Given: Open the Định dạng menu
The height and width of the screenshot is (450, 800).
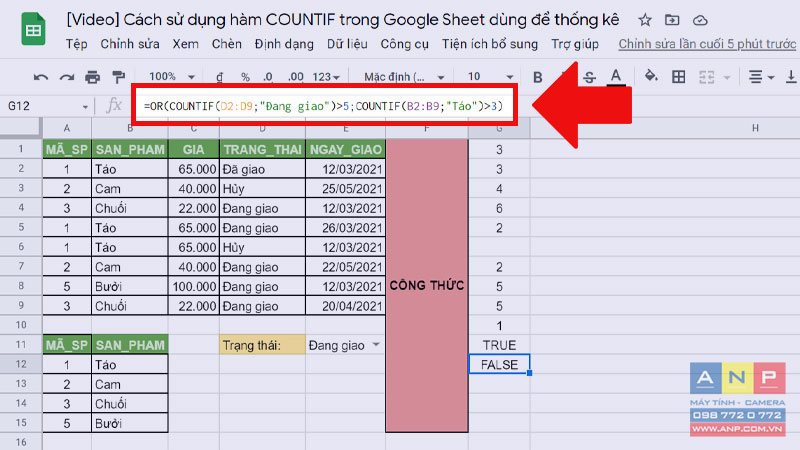Looking at the screenshot, I should click(x=284, y=44).
